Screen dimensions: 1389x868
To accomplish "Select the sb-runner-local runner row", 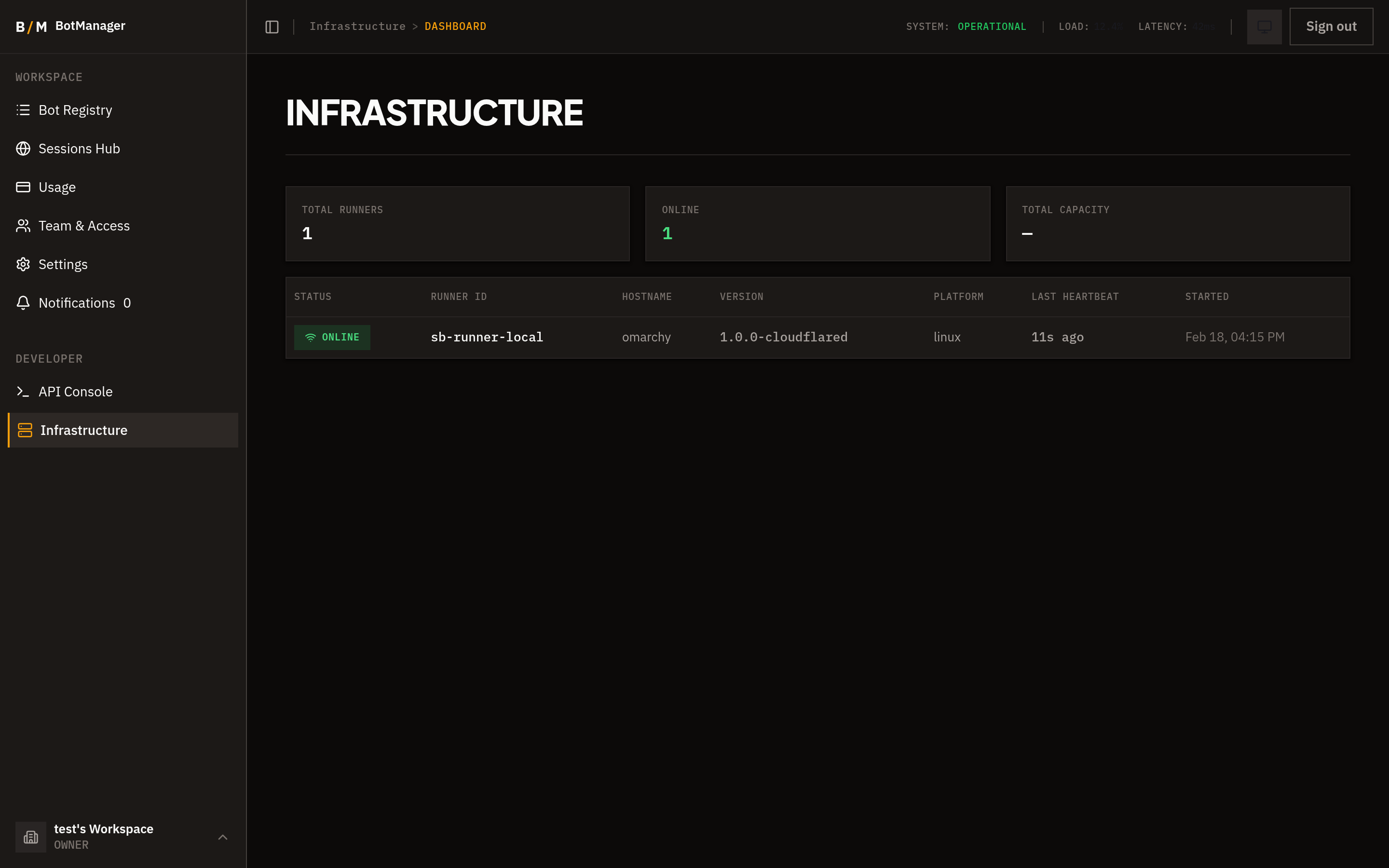I will tap(803, 337).
